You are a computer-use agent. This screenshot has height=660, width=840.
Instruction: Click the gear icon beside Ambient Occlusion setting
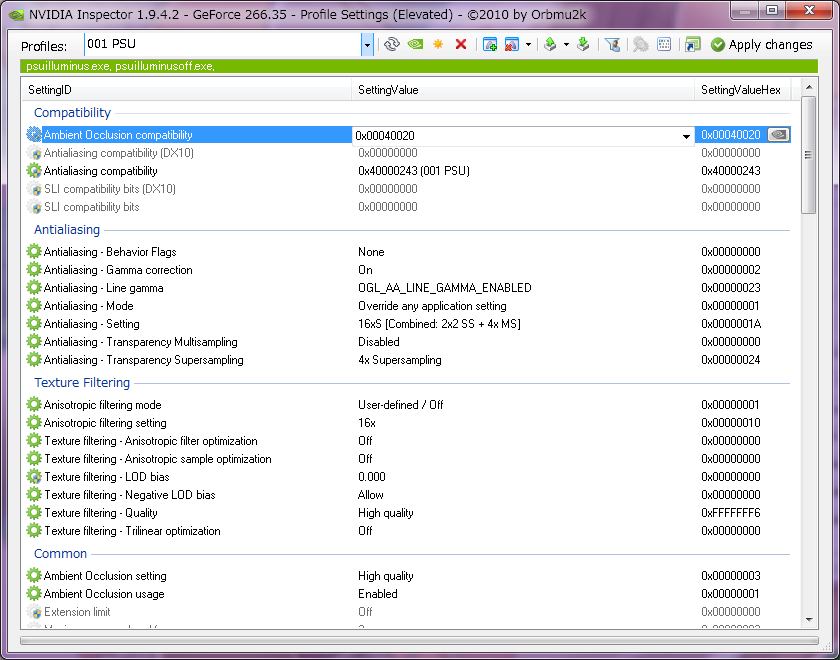coord(34,576)
